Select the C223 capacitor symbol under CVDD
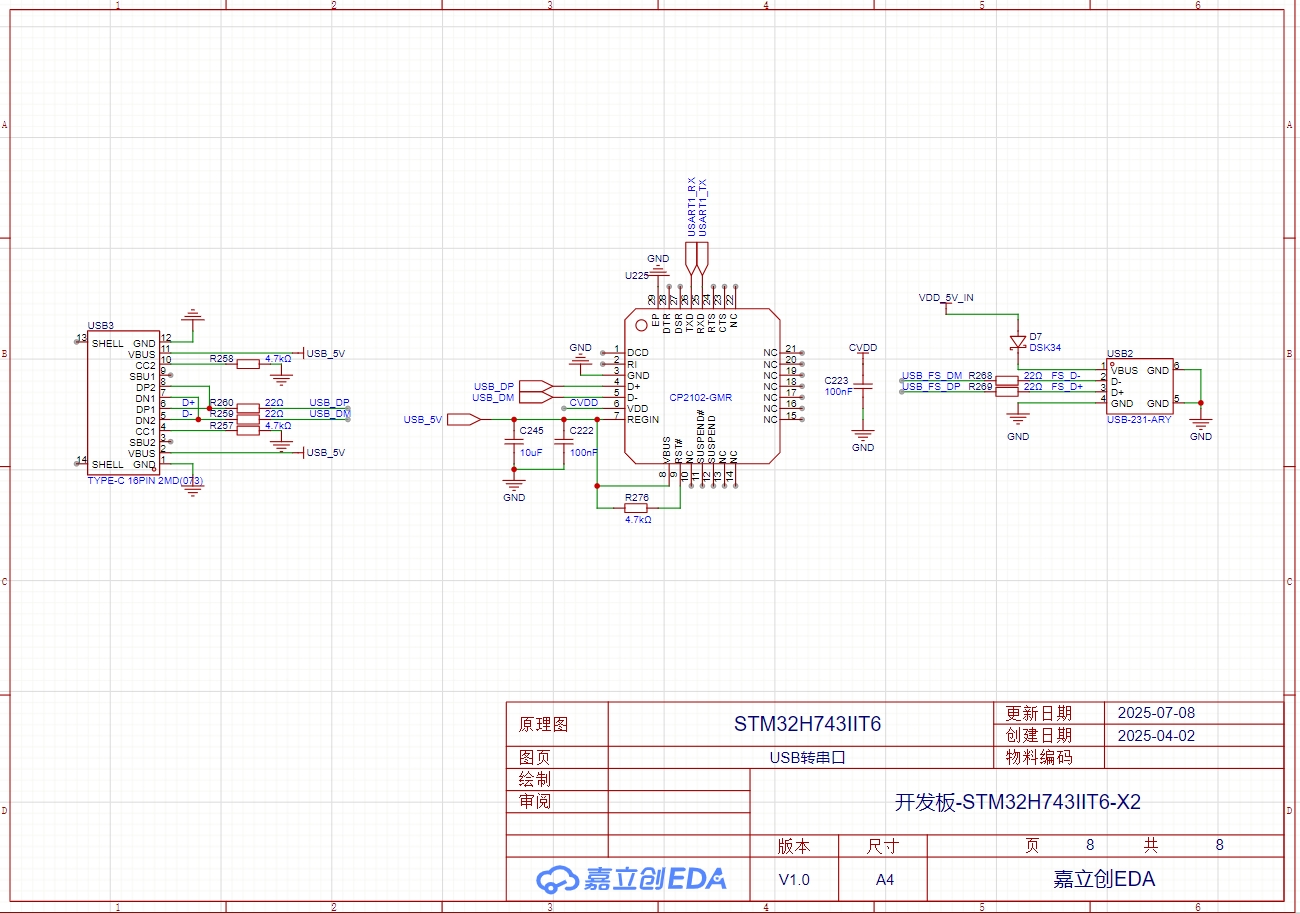The height and width of the screenshot is (914, 1300). tap(863, 385)
